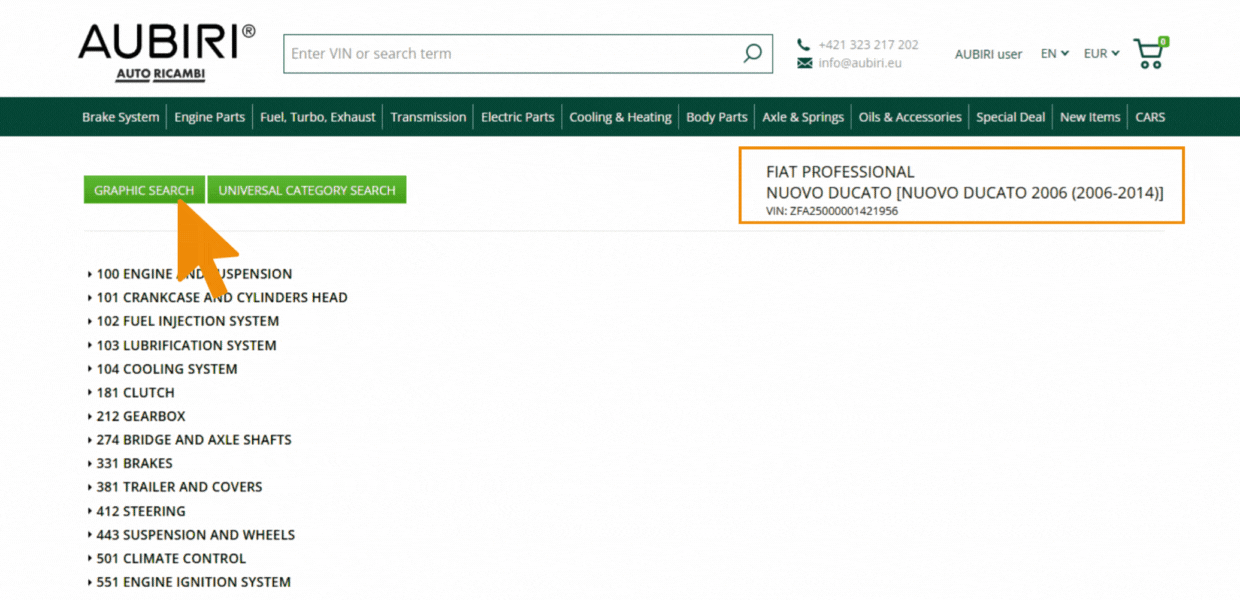This screenshot has width=1240, height=600.
Task: Click the magnifier search icon
Action: coord(752,54)
